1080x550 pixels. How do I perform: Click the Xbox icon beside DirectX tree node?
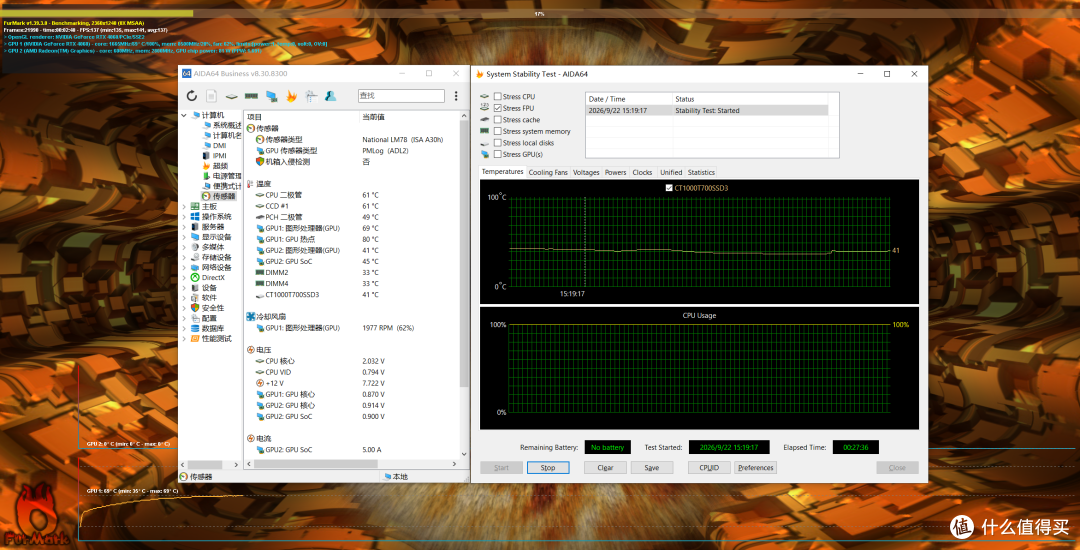(x=196, y=277)
